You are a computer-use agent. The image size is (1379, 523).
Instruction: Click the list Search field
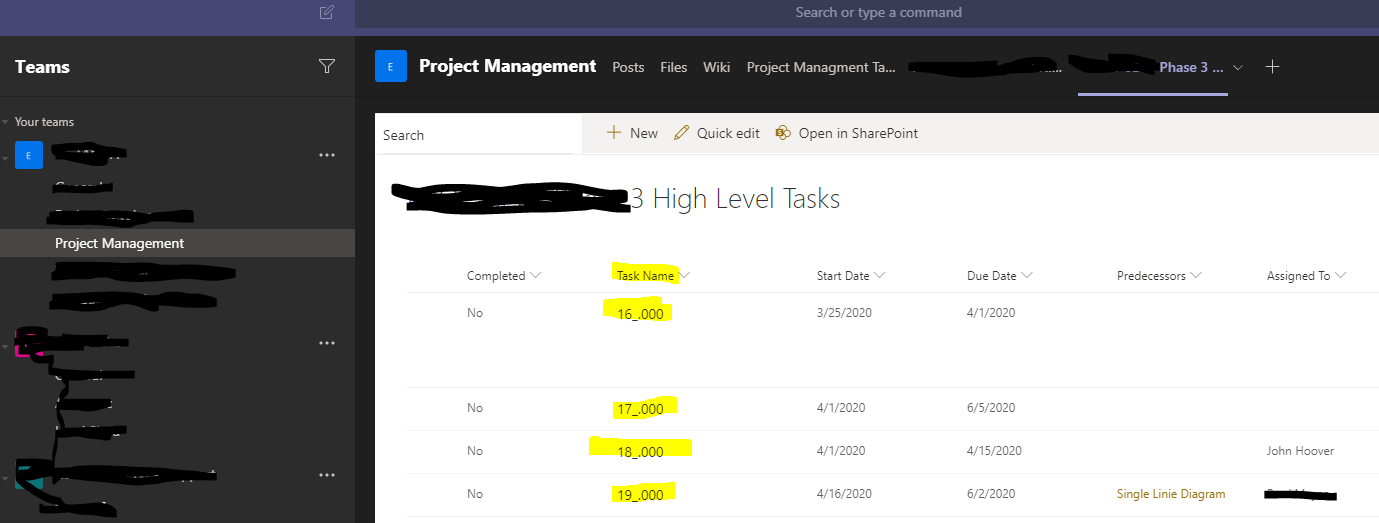point(478,135)
